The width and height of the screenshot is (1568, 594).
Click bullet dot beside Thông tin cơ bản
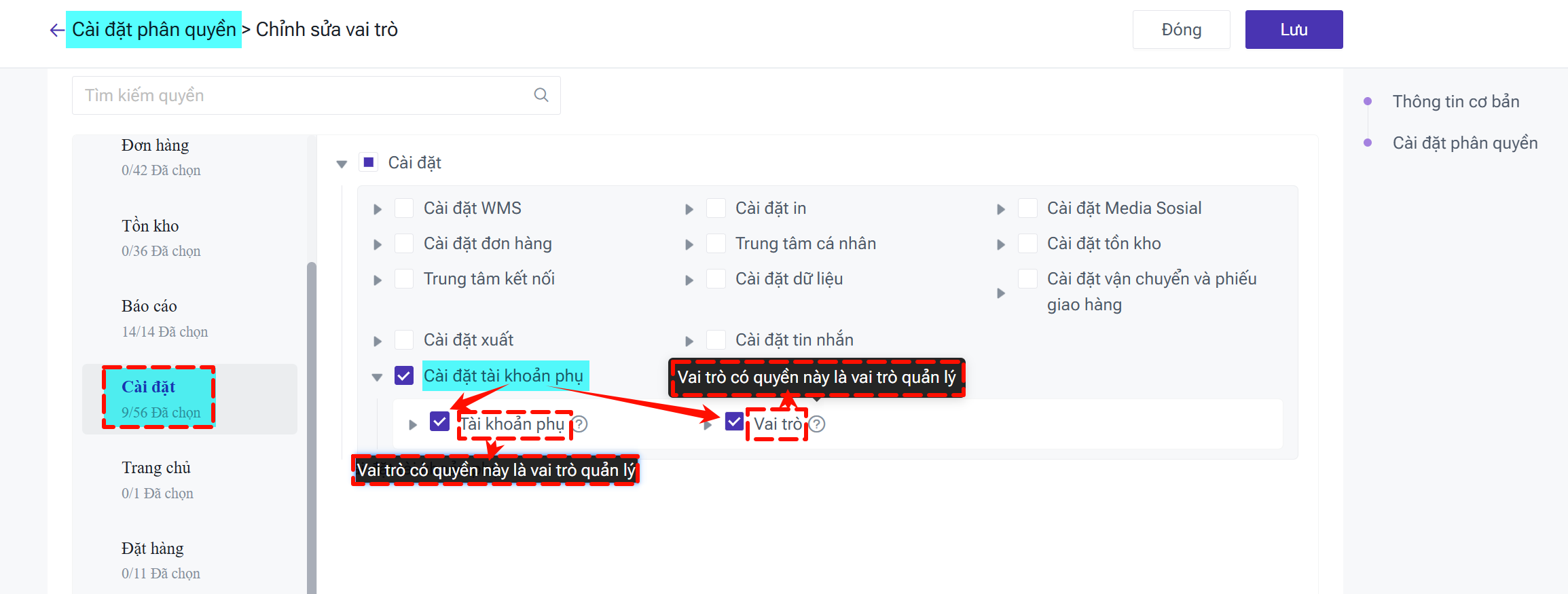[1368, 102]
